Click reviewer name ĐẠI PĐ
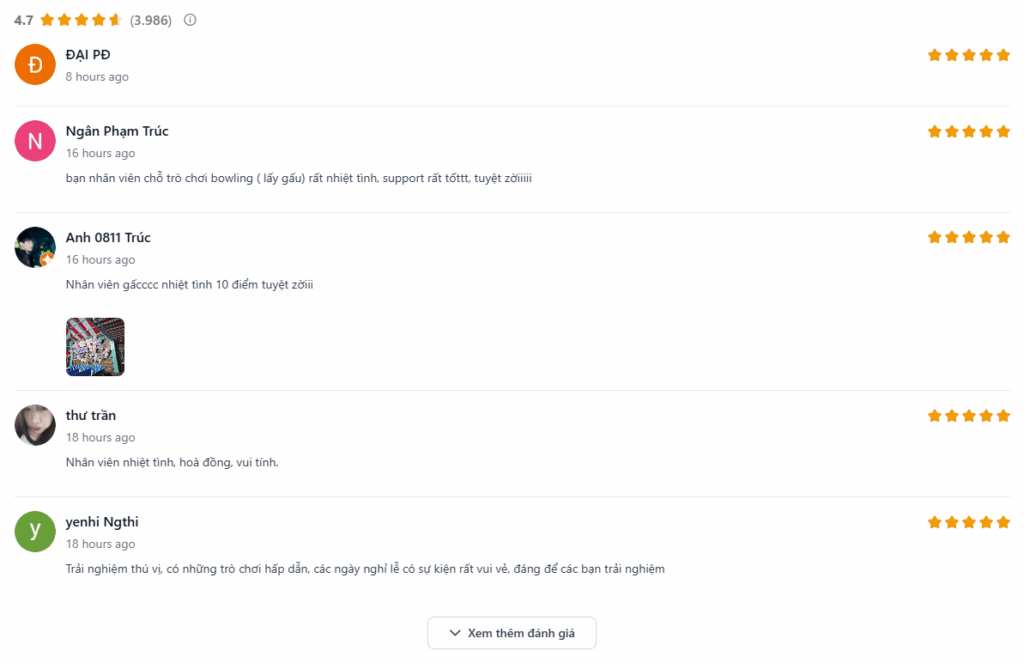 point(88,54)
